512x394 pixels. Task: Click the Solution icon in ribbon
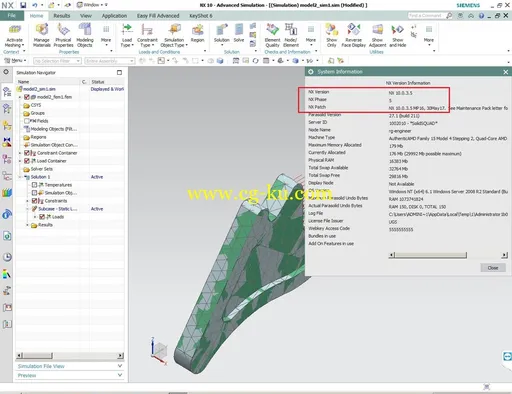point(221,30)
